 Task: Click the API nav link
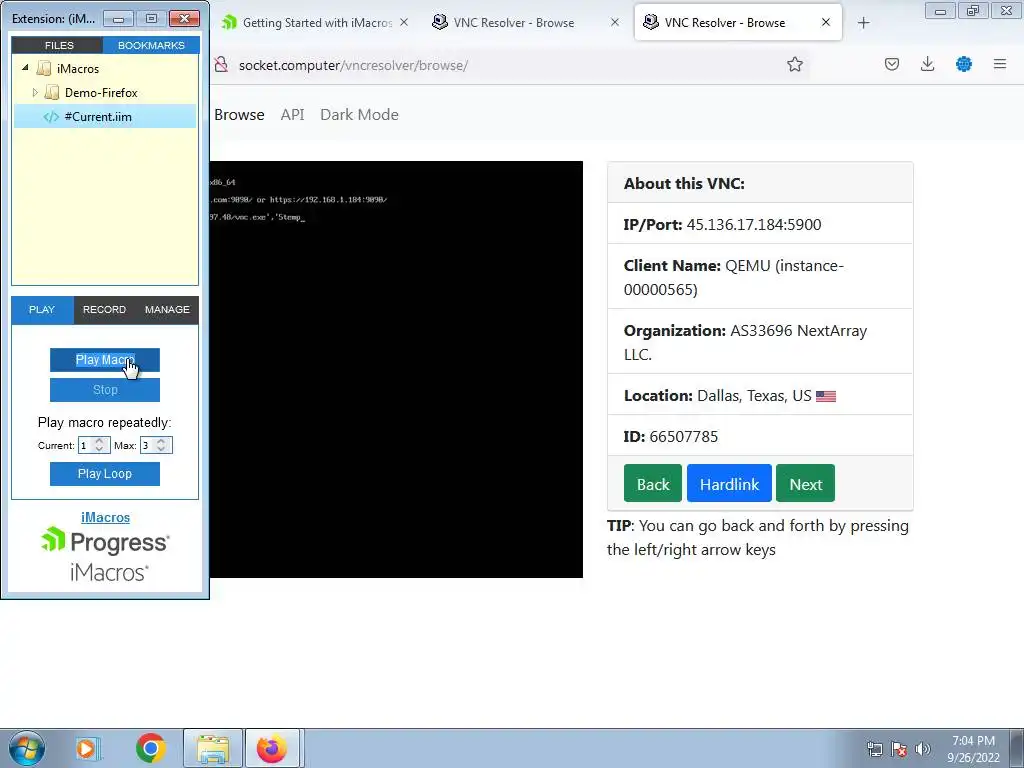(293, 115)
